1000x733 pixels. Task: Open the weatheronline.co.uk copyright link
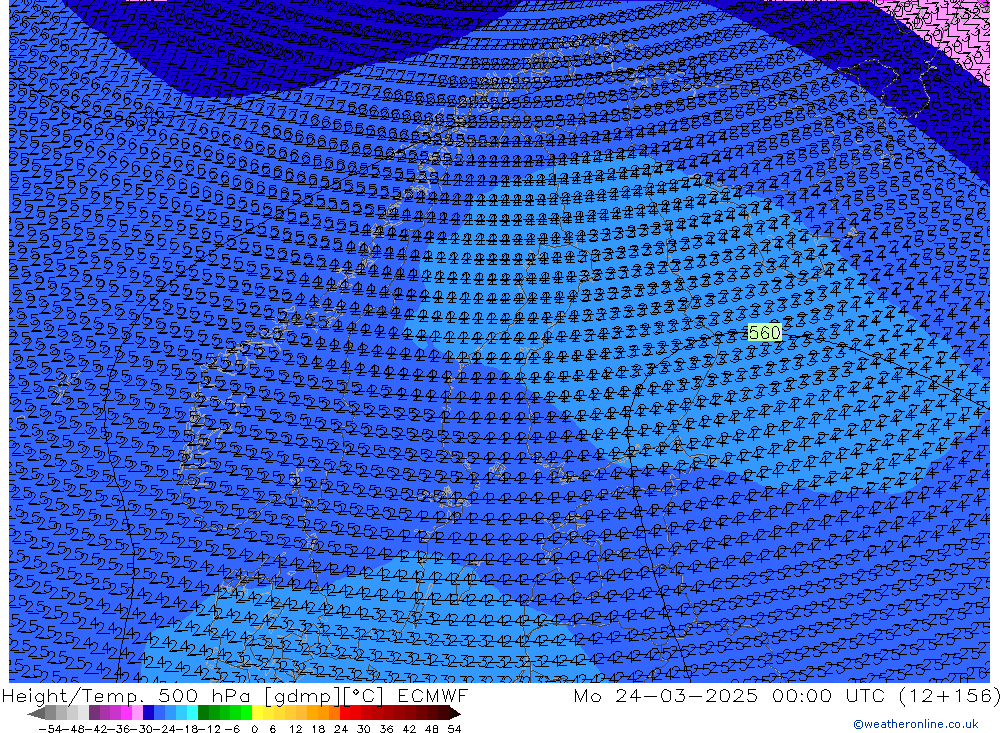point(915,723)
